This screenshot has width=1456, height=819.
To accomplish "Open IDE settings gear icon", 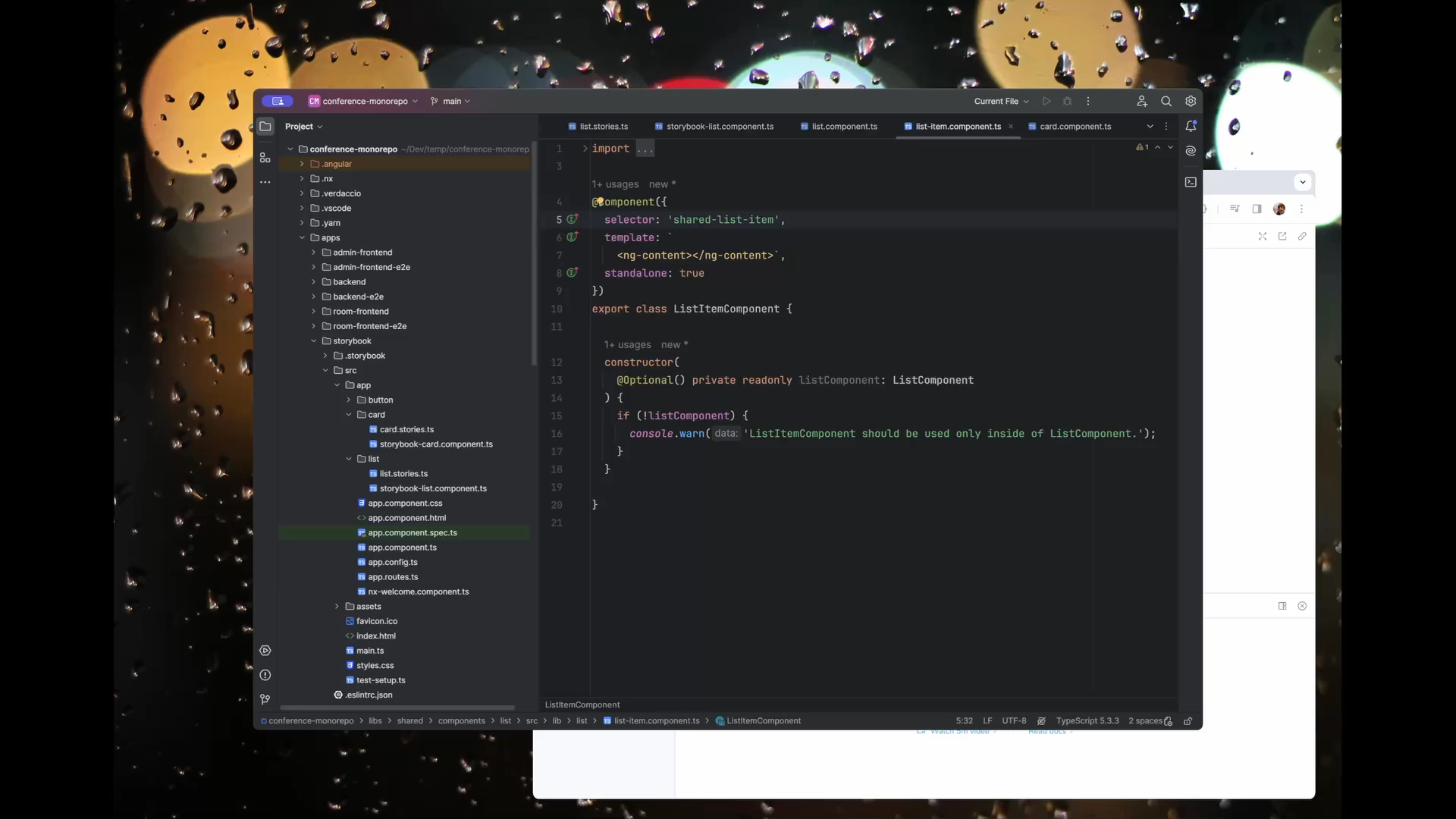I will 1191,101.
